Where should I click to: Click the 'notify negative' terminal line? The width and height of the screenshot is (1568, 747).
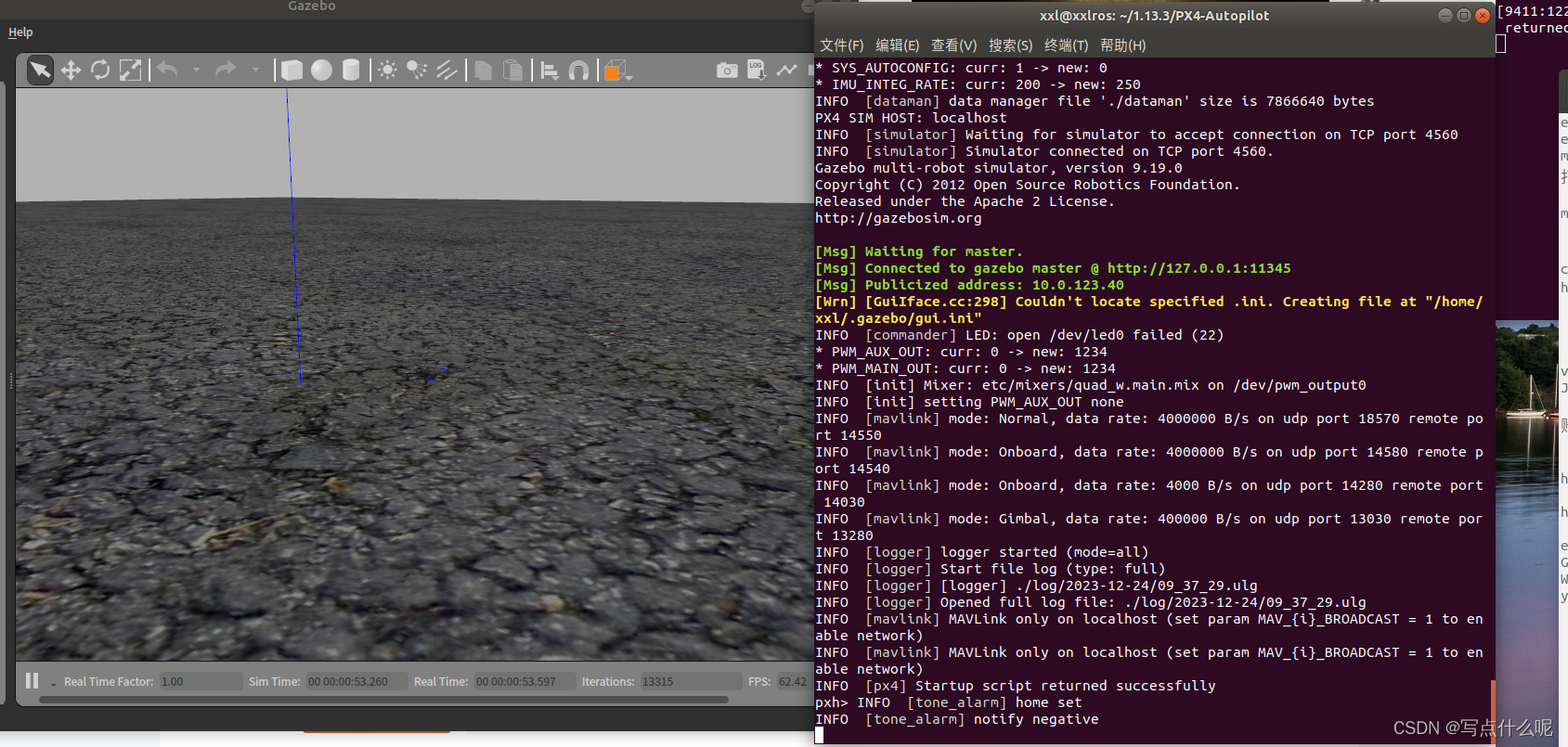pyautogui.click(x=956, y=719)
